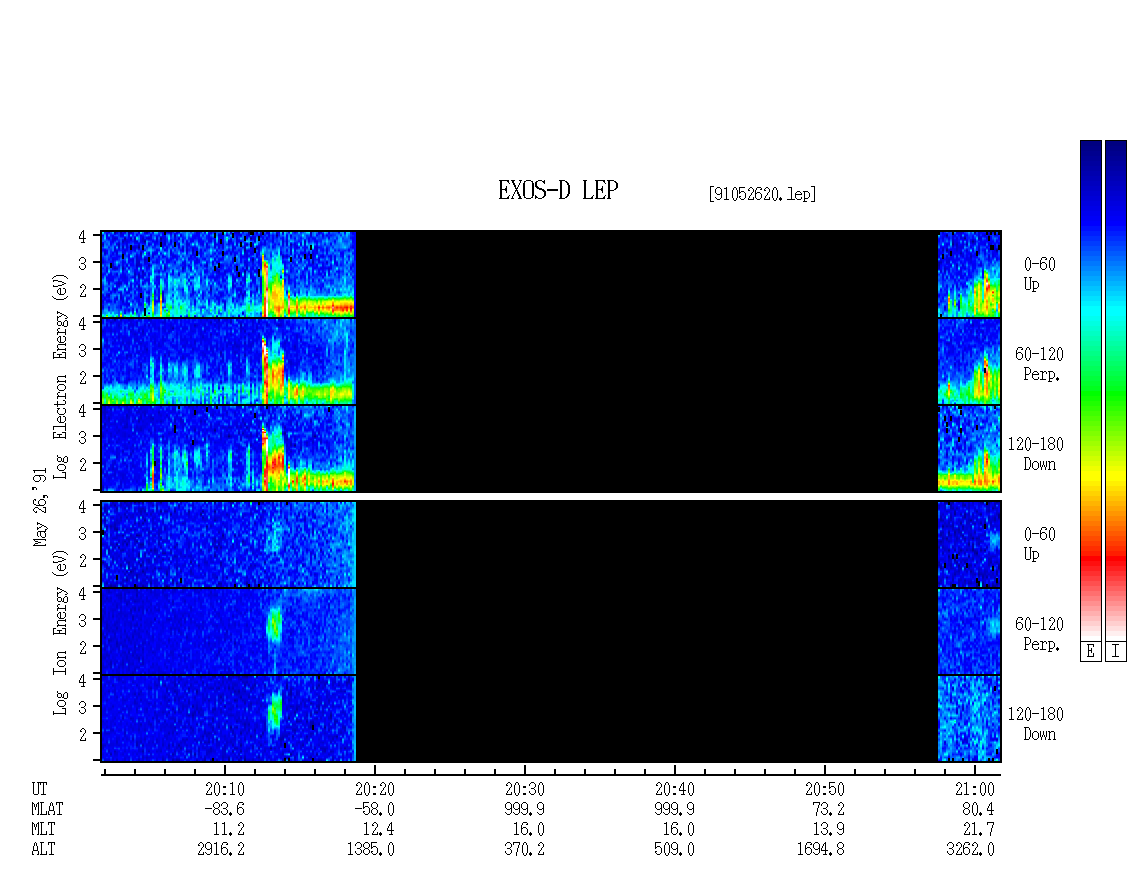Click the ion 60-120 Perp. spectrogram panel

(x=551, y=631)
